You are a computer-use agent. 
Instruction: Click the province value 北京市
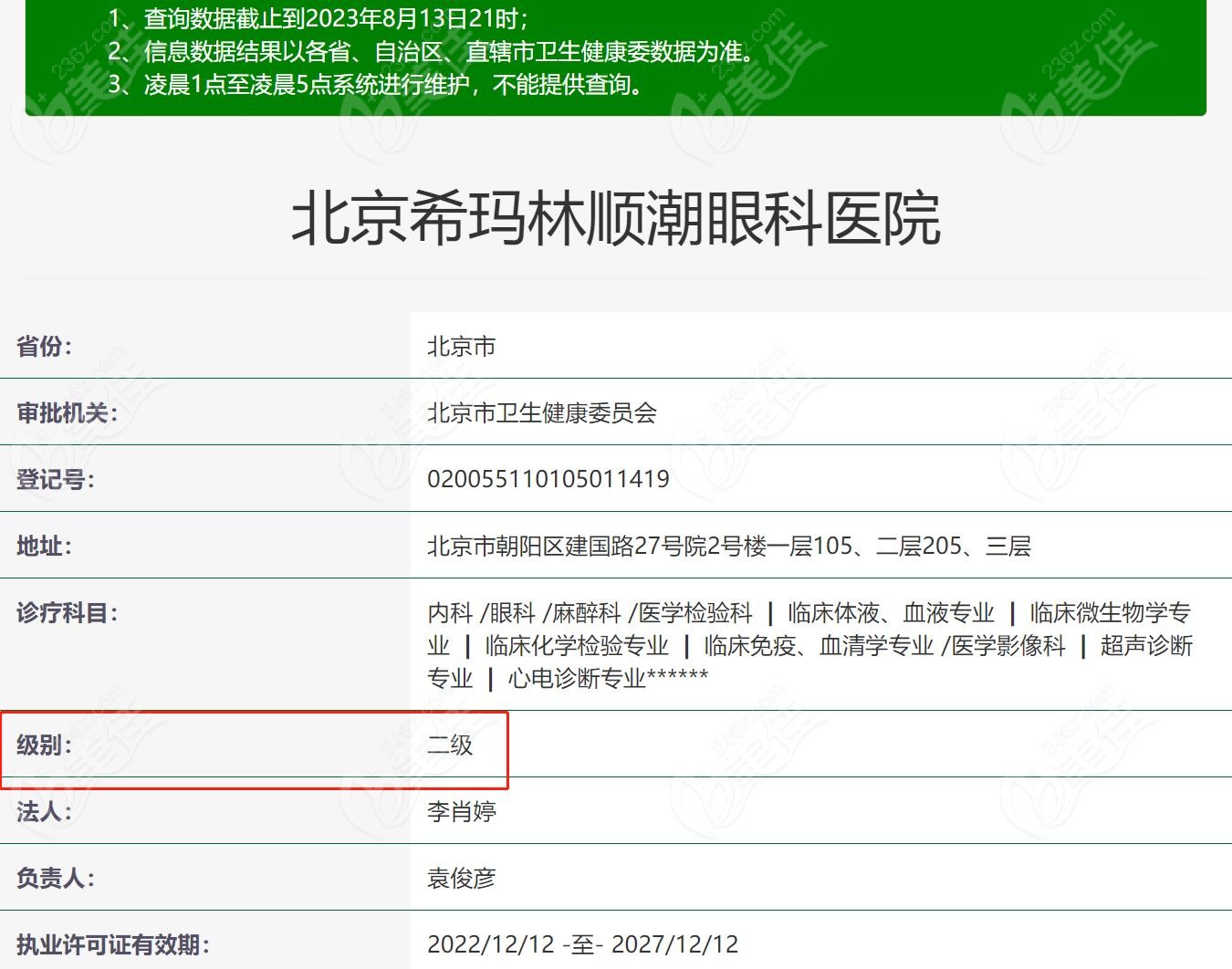(x=462, y=347)
